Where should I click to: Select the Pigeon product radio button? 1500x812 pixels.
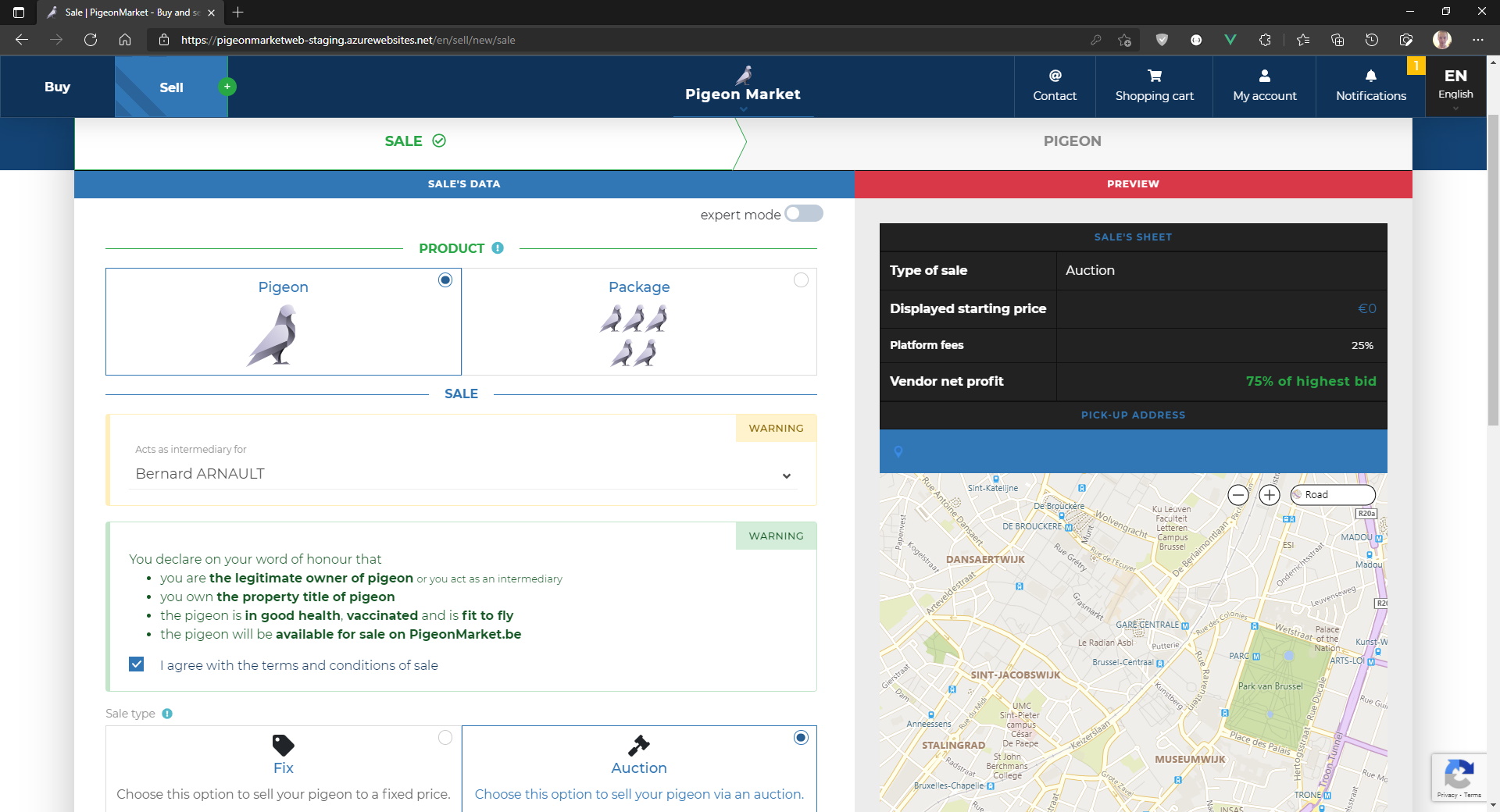click(x=445, y=280)
